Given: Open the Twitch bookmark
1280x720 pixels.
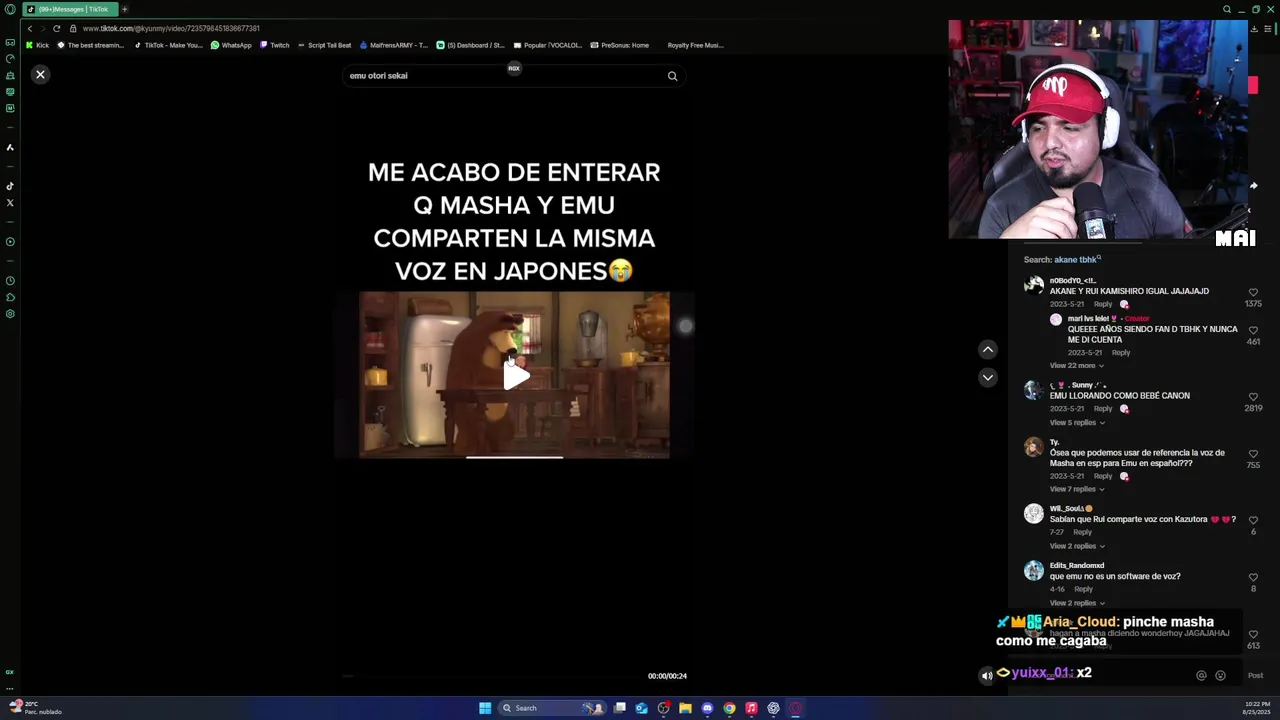Looking at the screenshot, I should click(275, 45).
